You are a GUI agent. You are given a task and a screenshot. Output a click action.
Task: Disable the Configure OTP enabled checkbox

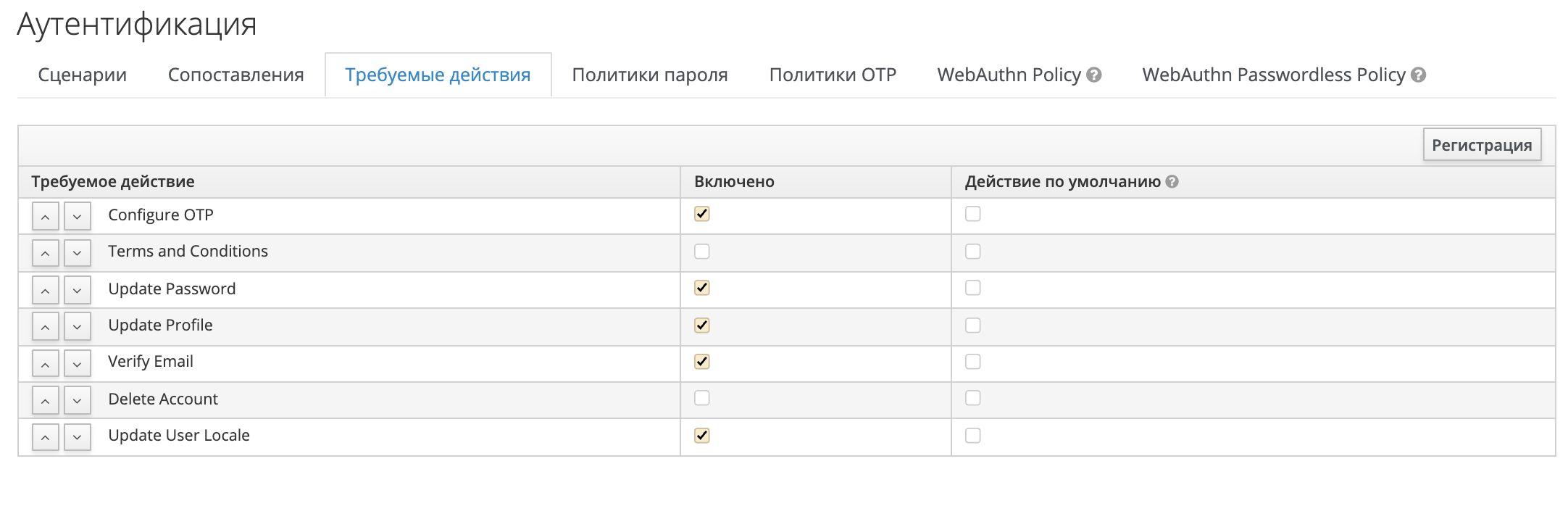[x=701, y=214]
